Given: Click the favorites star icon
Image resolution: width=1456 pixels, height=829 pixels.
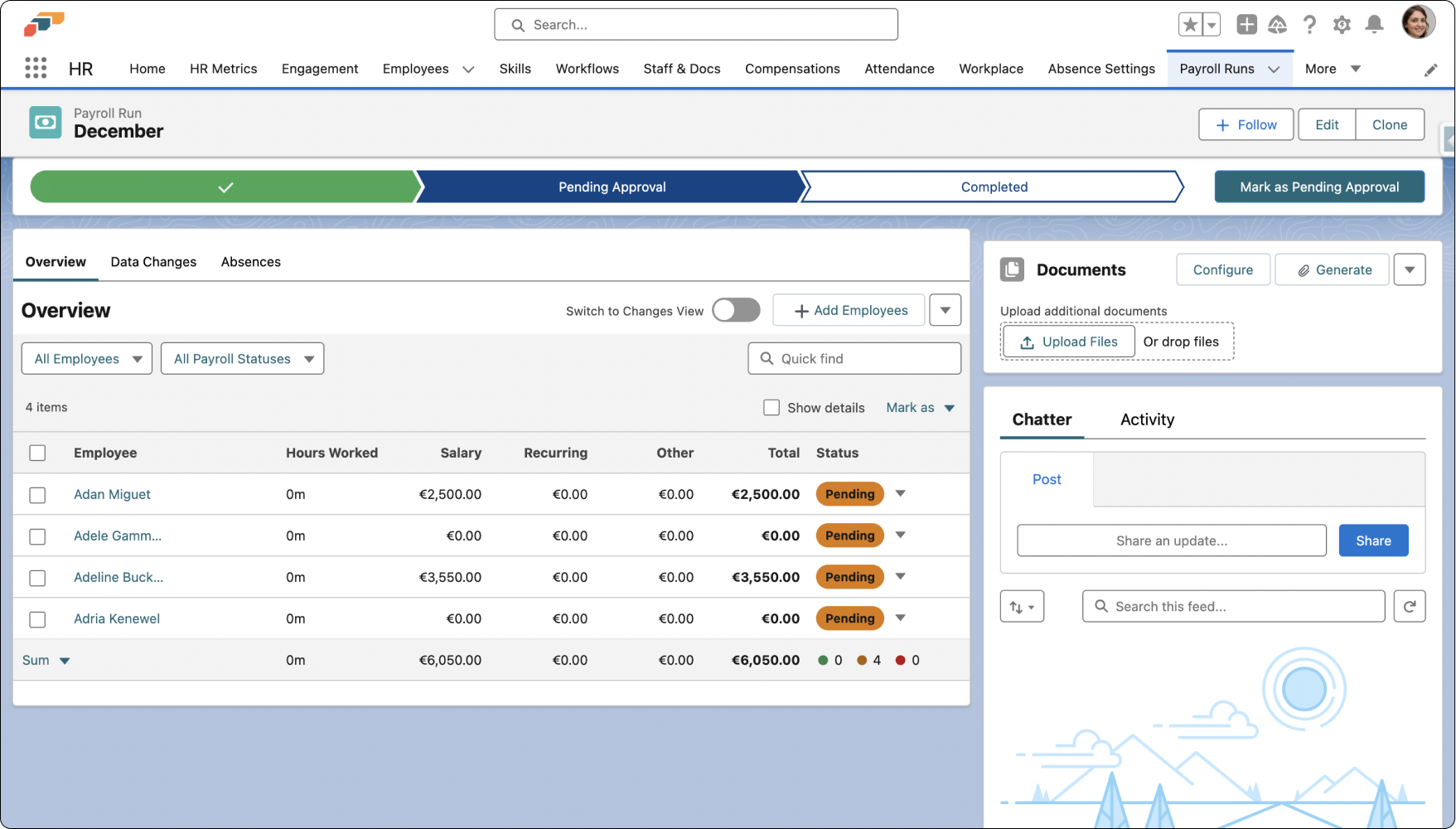Looking at the screenshot, I should click(1192, 24).
